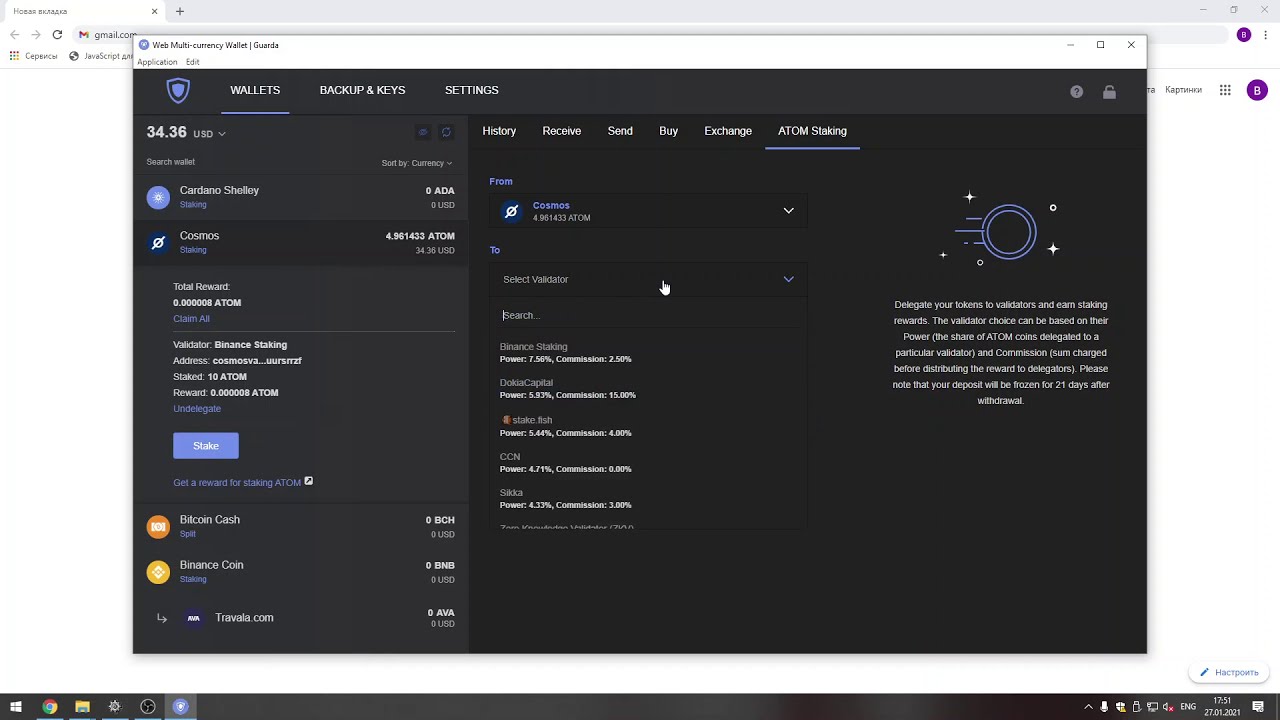
Task: Click the Guarda shield logo
Action: pyautogui.click(x=178, y=91)
